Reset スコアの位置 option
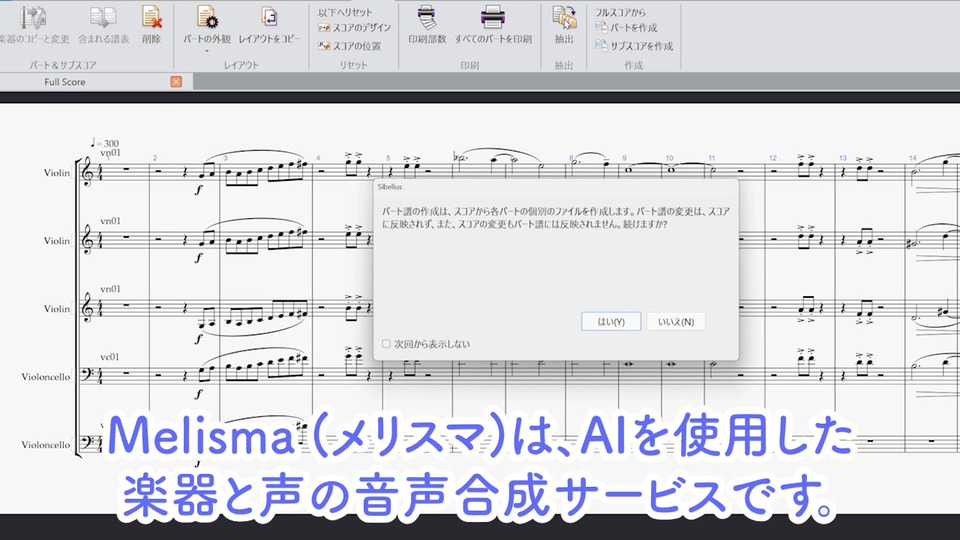Screen dimensions: 960x540 350,46
